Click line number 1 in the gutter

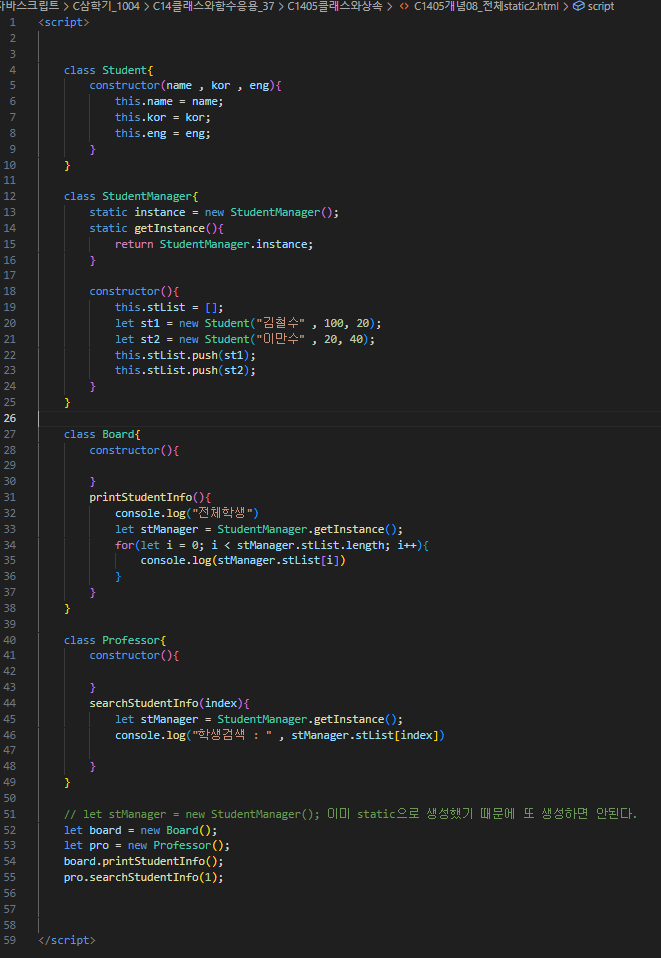coord(13,22)
